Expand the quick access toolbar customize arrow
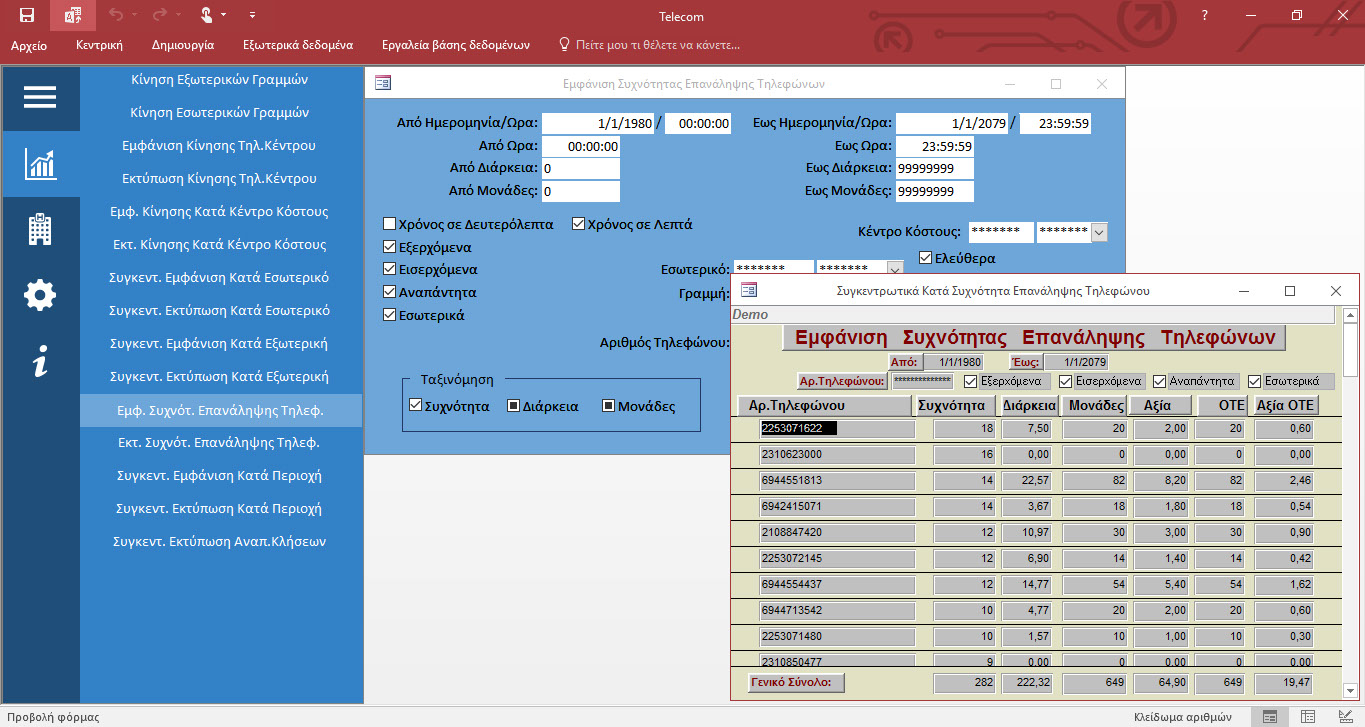Viewport: 1365px width, 727px height. 252,15
